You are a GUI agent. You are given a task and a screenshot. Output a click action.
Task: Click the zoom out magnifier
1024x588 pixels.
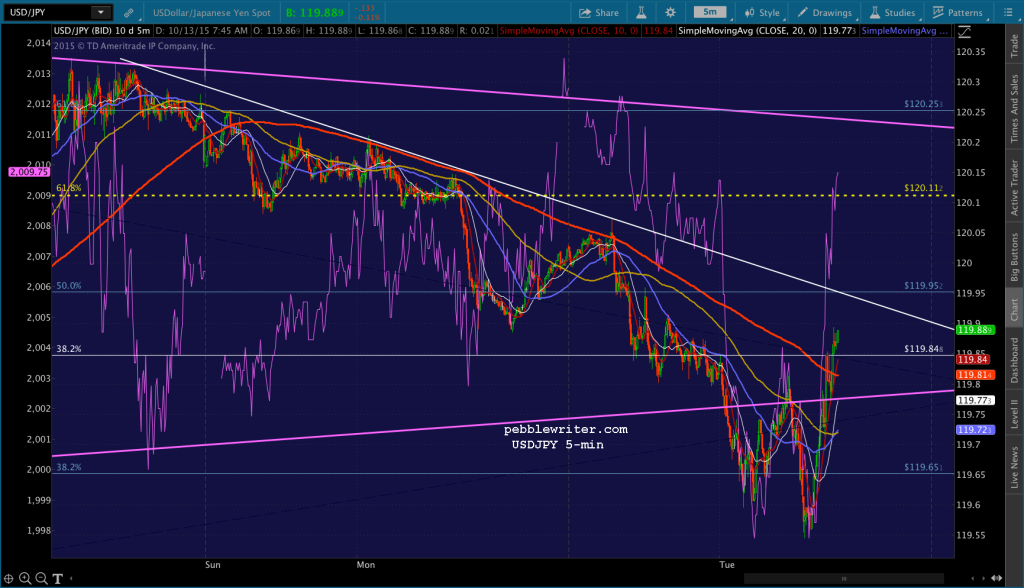(x=41, y=578)
